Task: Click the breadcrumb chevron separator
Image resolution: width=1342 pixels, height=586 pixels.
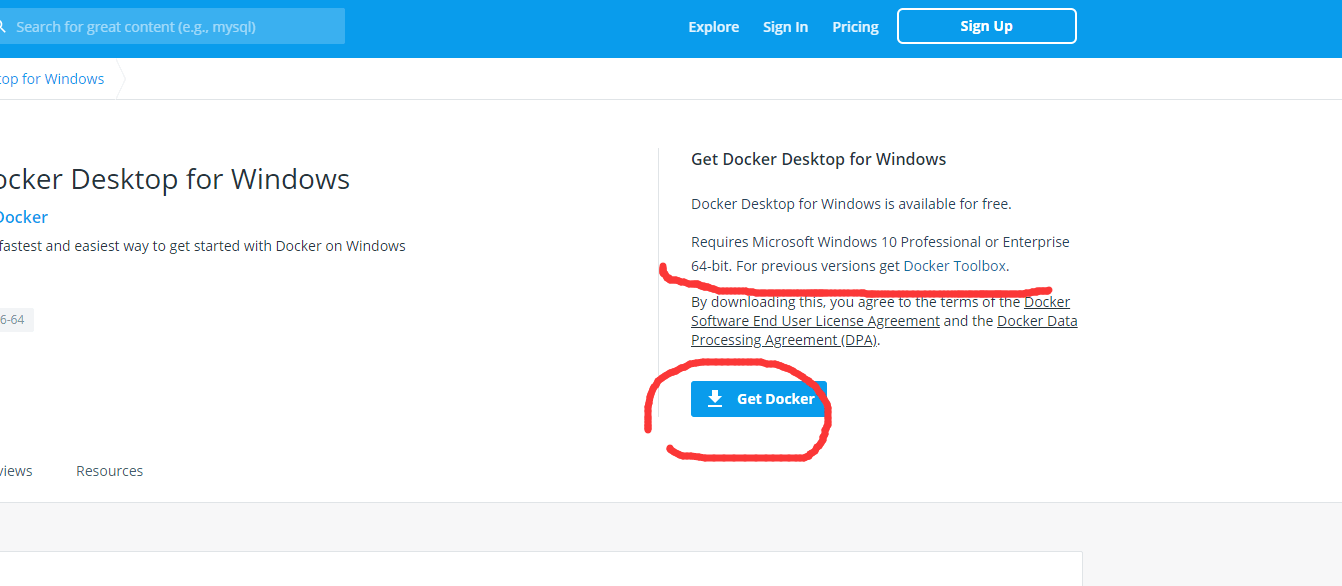Action: pyautogui.click(x=120, y=79)
